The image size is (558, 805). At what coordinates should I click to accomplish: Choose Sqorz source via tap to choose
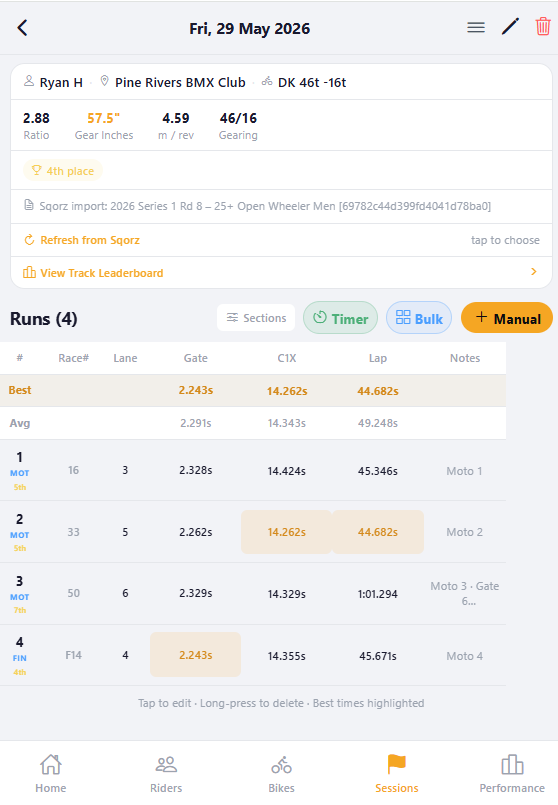(x=505, y=240)
